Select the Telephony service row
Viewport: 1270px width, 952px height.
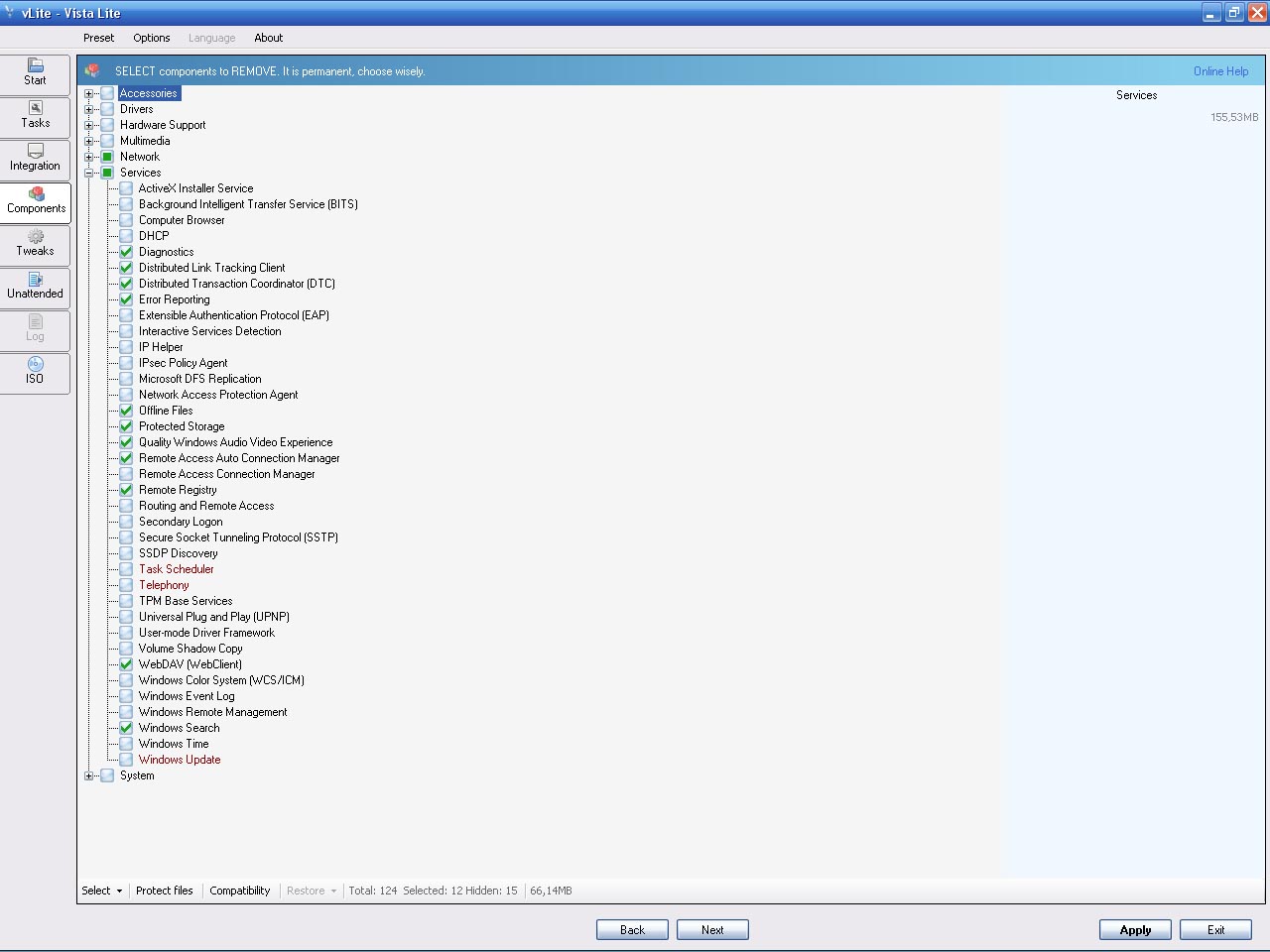click(164, 585)
